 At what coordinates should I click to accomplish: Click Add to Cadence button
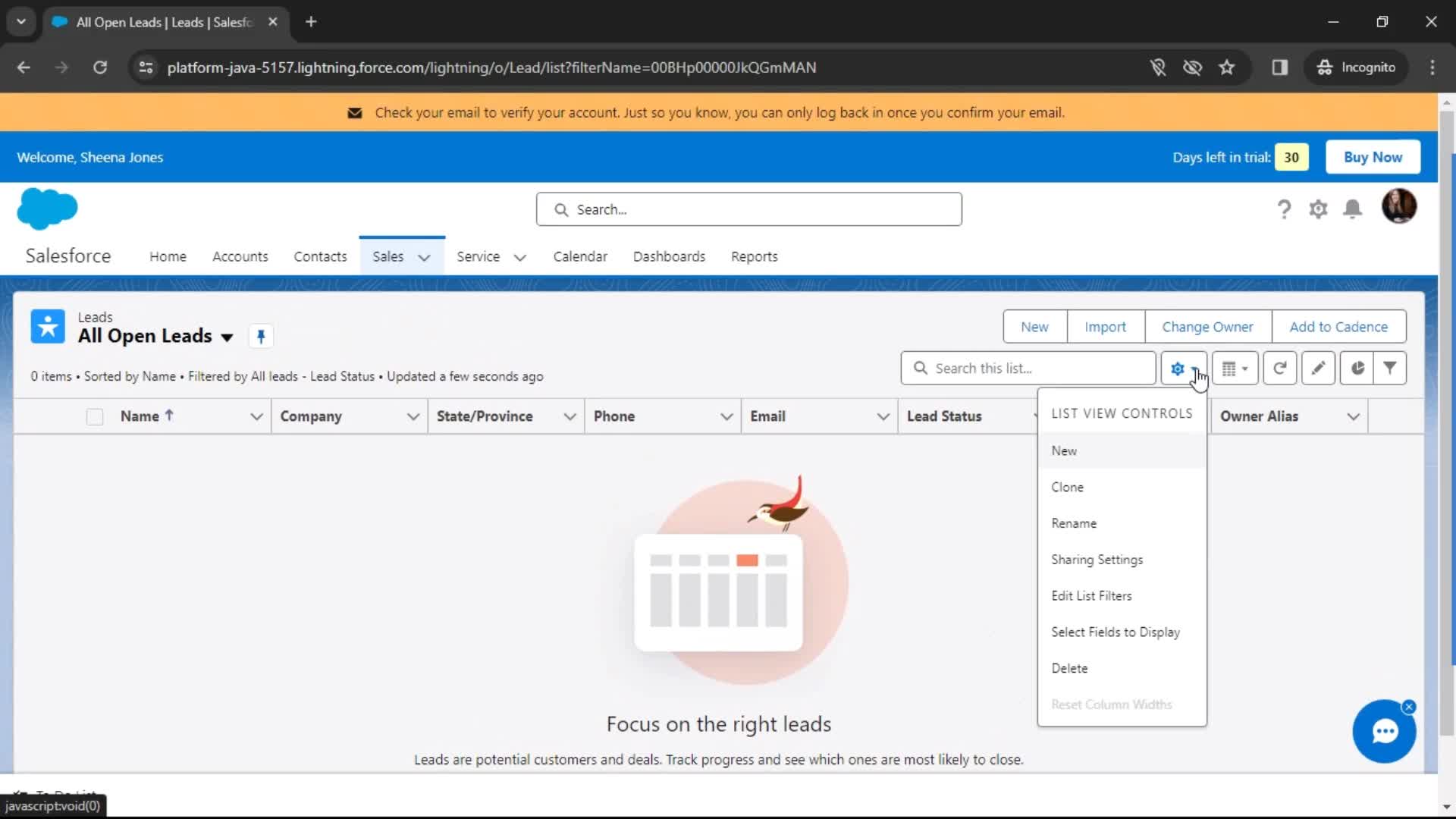click(1338, 327)
